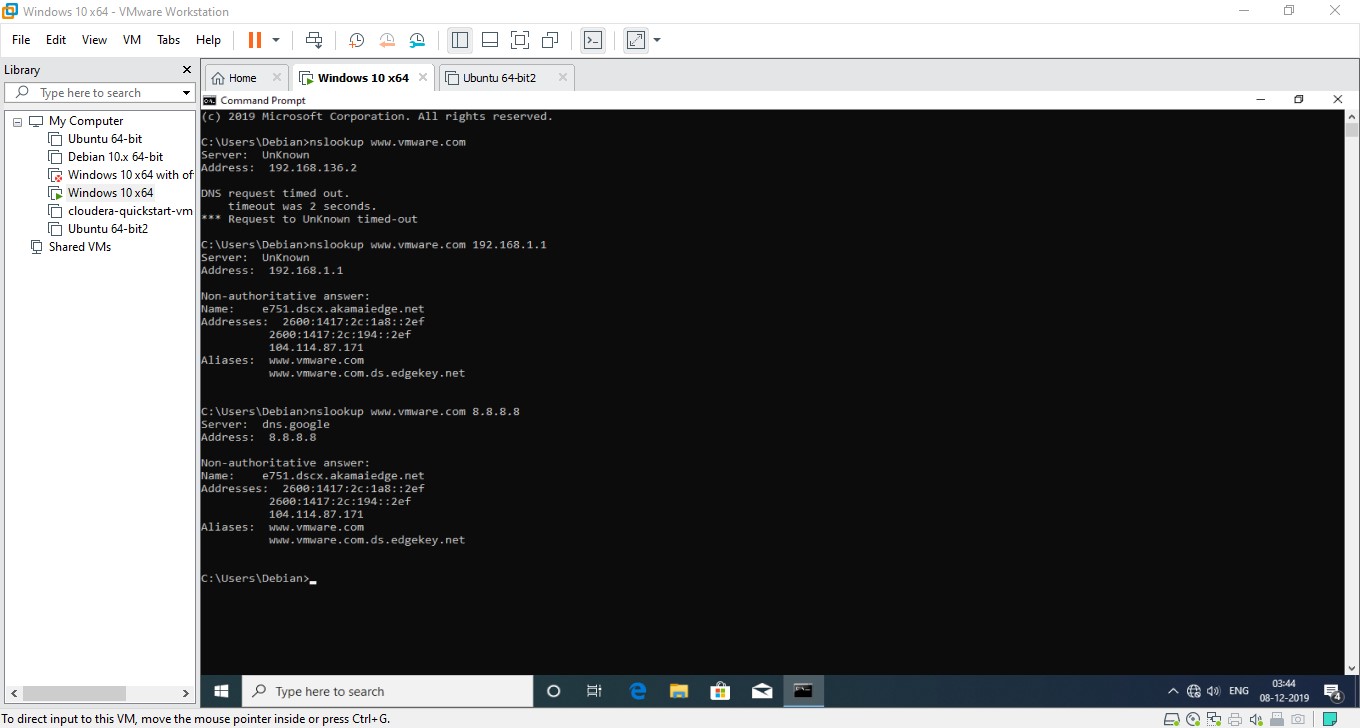Suspend the virtual machine

pos(256,40)
